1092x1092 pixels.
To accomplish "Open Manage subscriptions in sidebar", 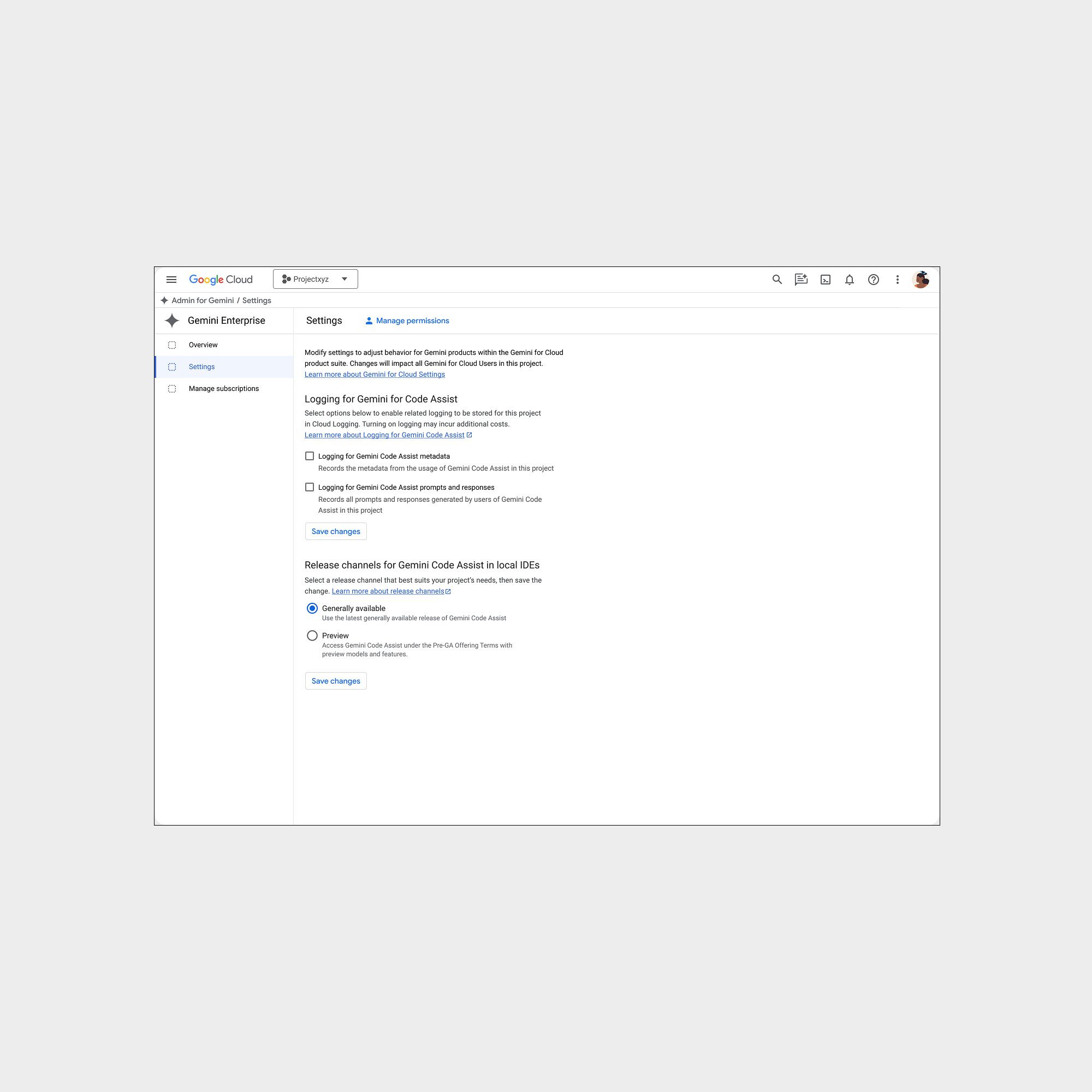I will point(224,389).
